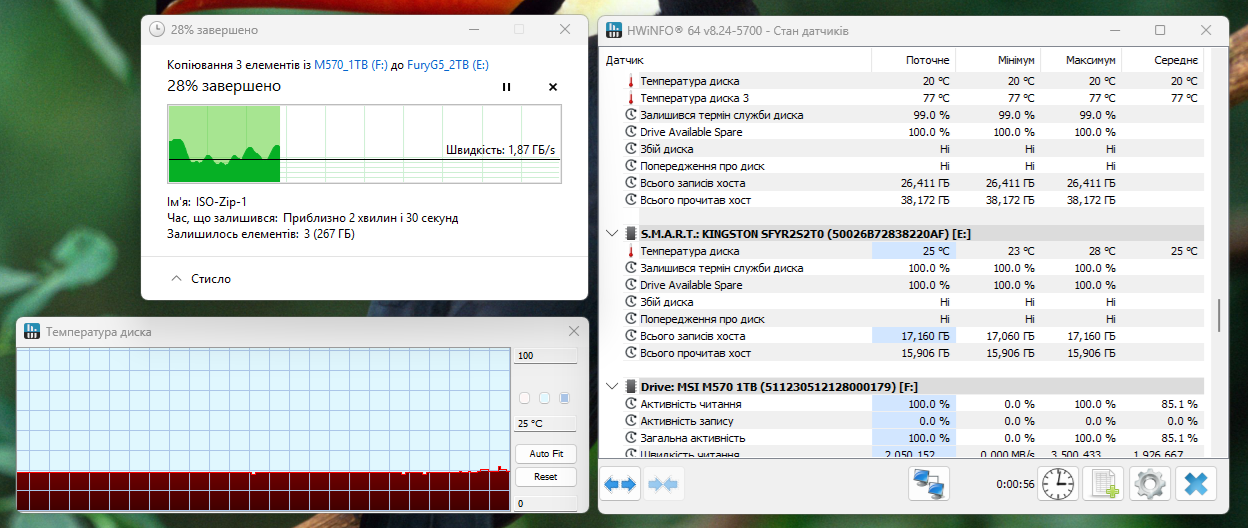Click the expand columns double-arrow icon in HWiNFO
Screen dimensions: 1248x528
click(x=620, y=485)
